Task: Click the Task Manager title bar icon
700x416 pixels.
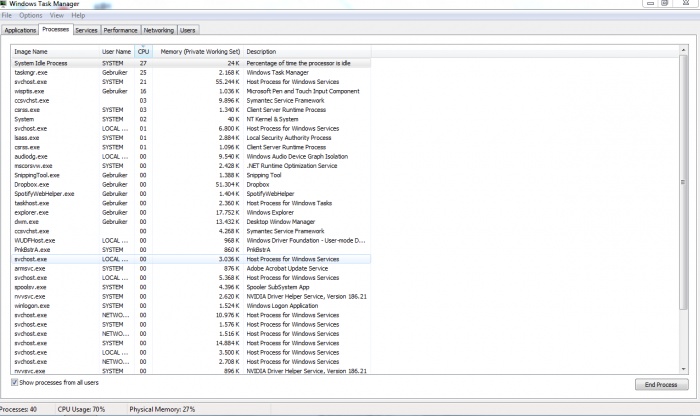Action: click(x=5, y=5)
